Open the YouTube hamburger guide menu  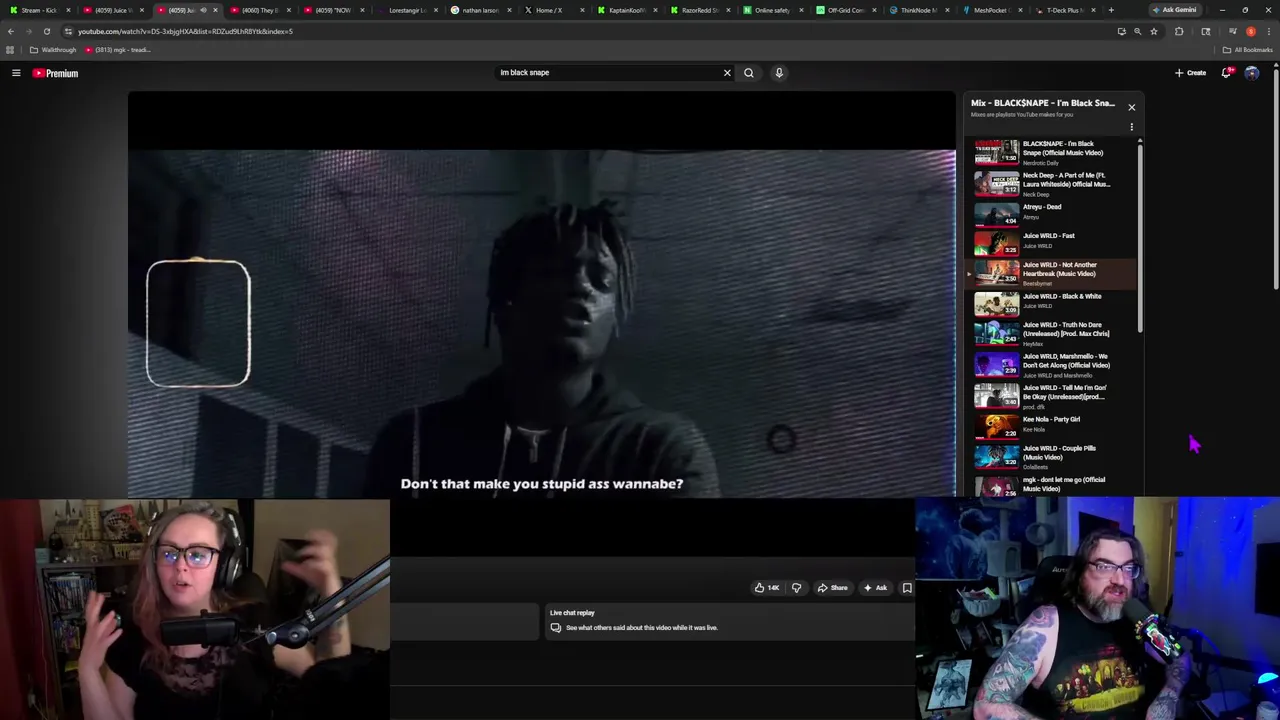(x=16, y=73)
